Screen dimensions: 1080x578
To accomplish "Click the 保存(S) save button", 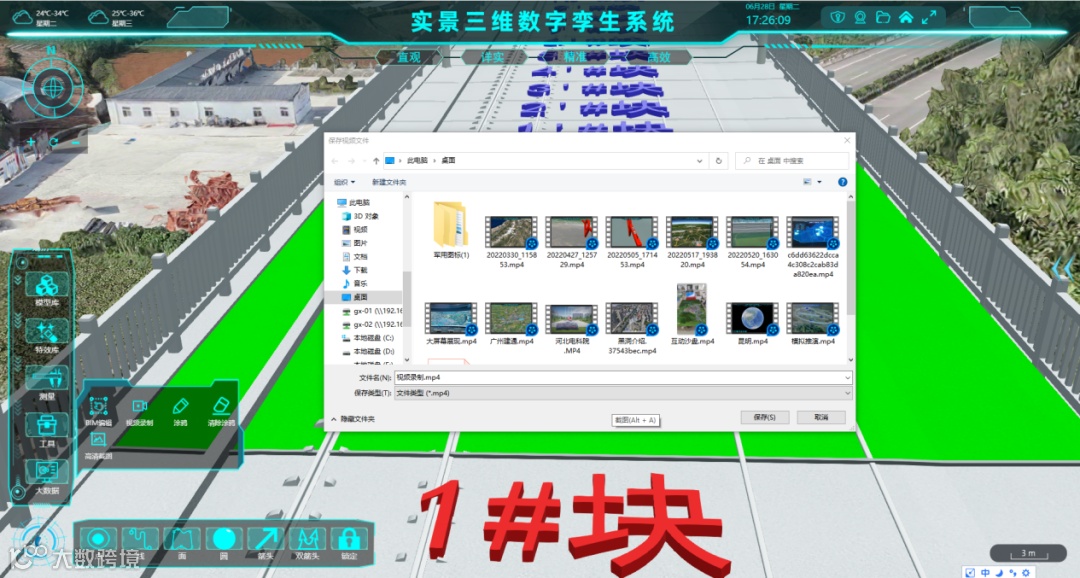I will [x=765, y=417].
